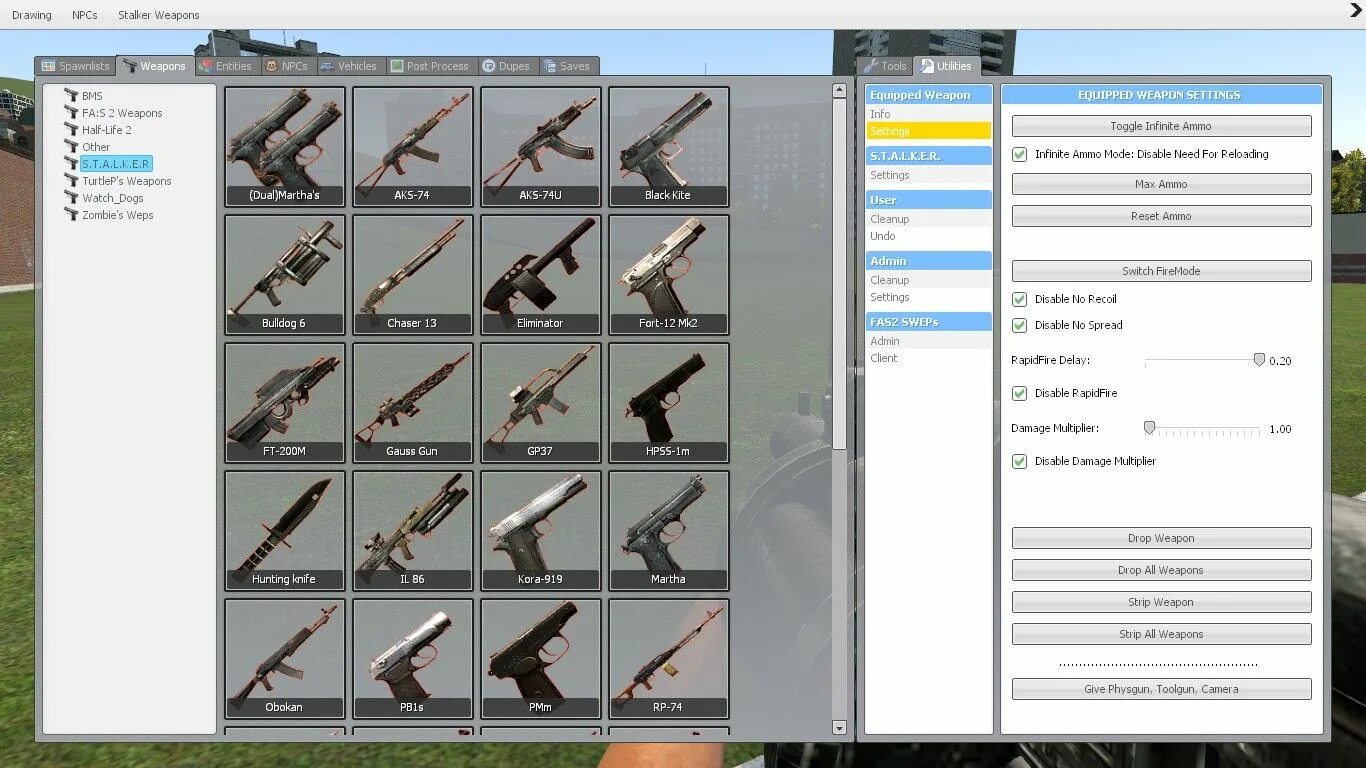Select TurtleP's Weapons category
Screen dimensions: 1366x768
127,181
